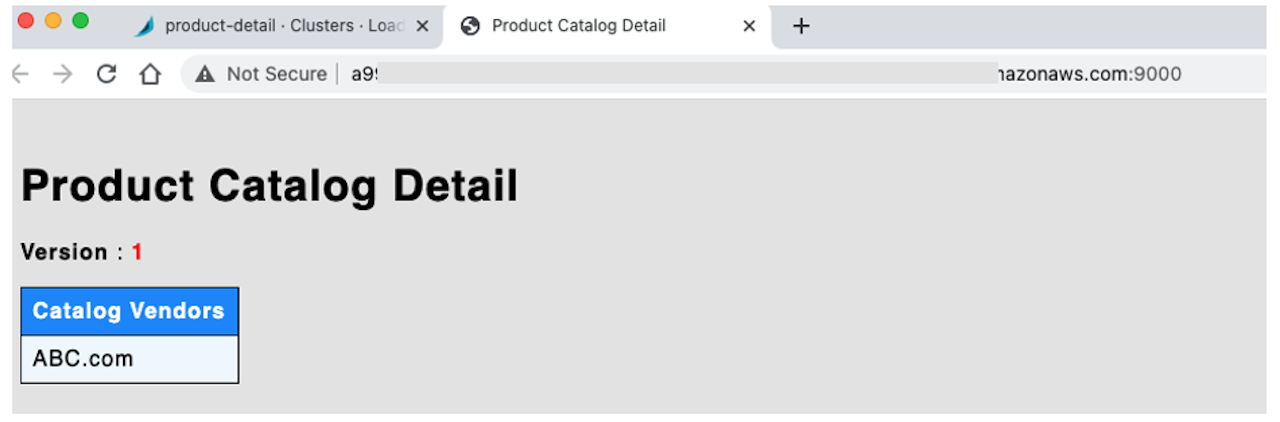
Task: Click the yellow macOS minimize button
Action: coord(53,21)
